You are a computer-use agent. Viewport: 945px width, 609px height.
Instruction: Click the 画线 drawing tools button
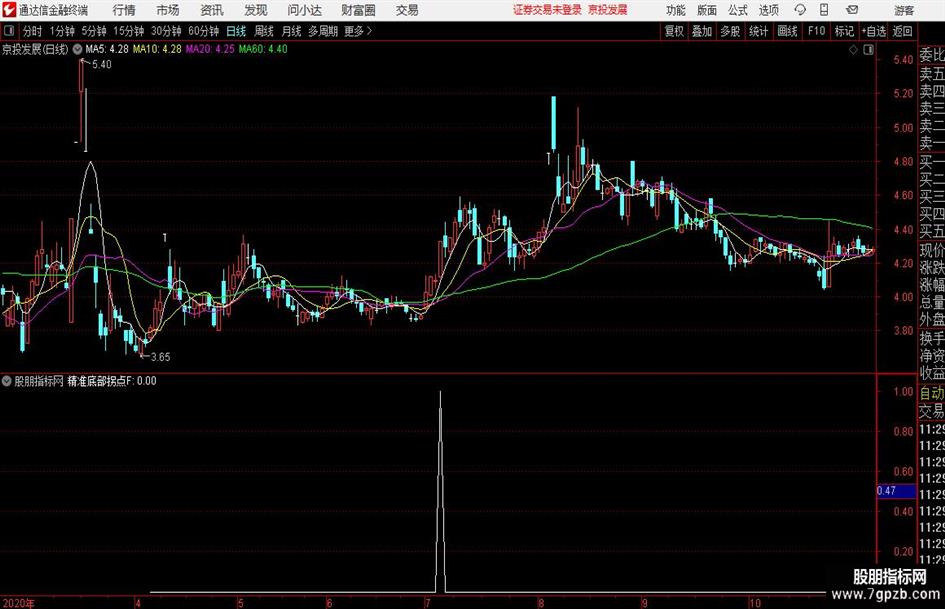pos(787,31)
